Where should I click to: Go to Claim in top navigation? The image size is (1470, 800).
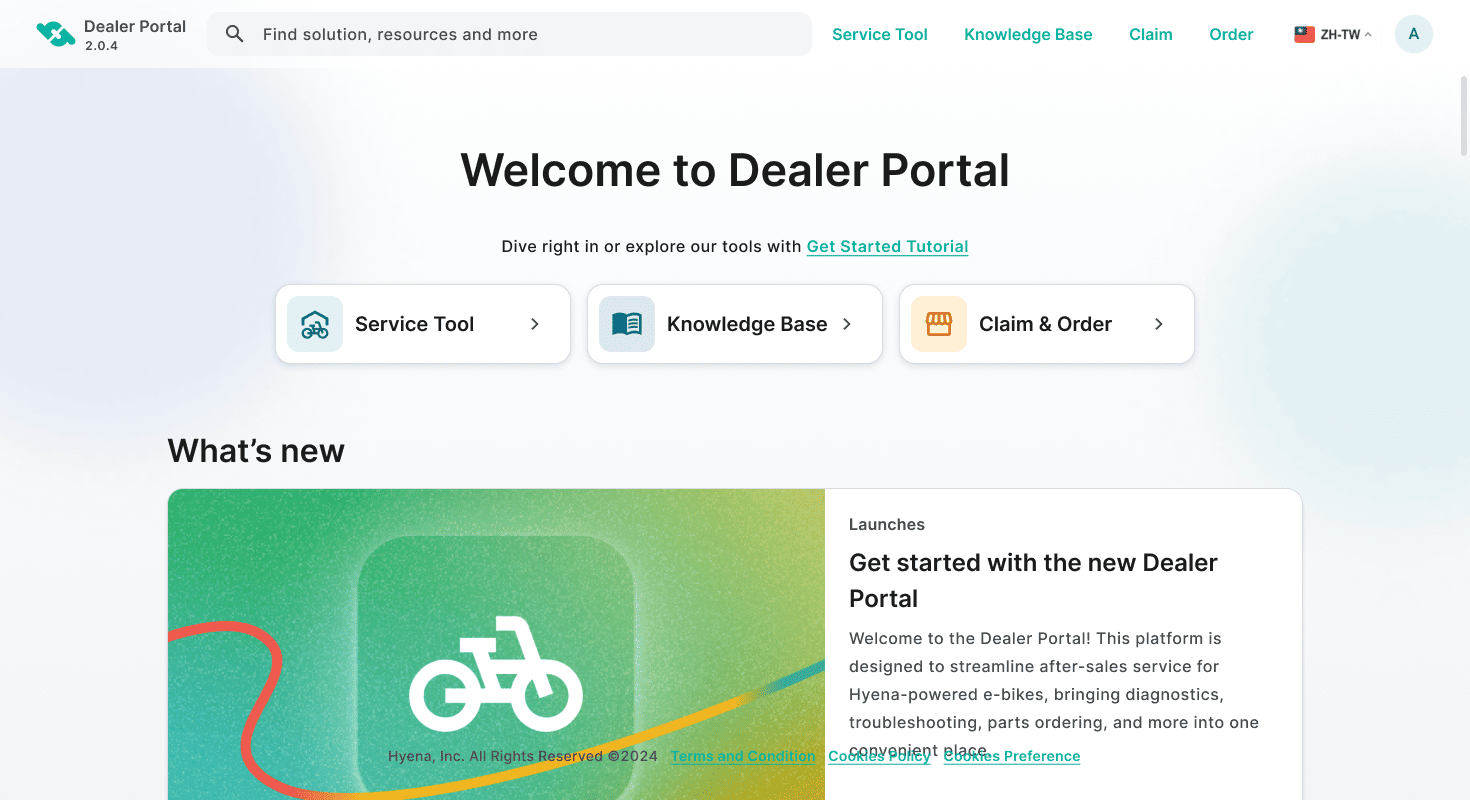click(1151, 34)
